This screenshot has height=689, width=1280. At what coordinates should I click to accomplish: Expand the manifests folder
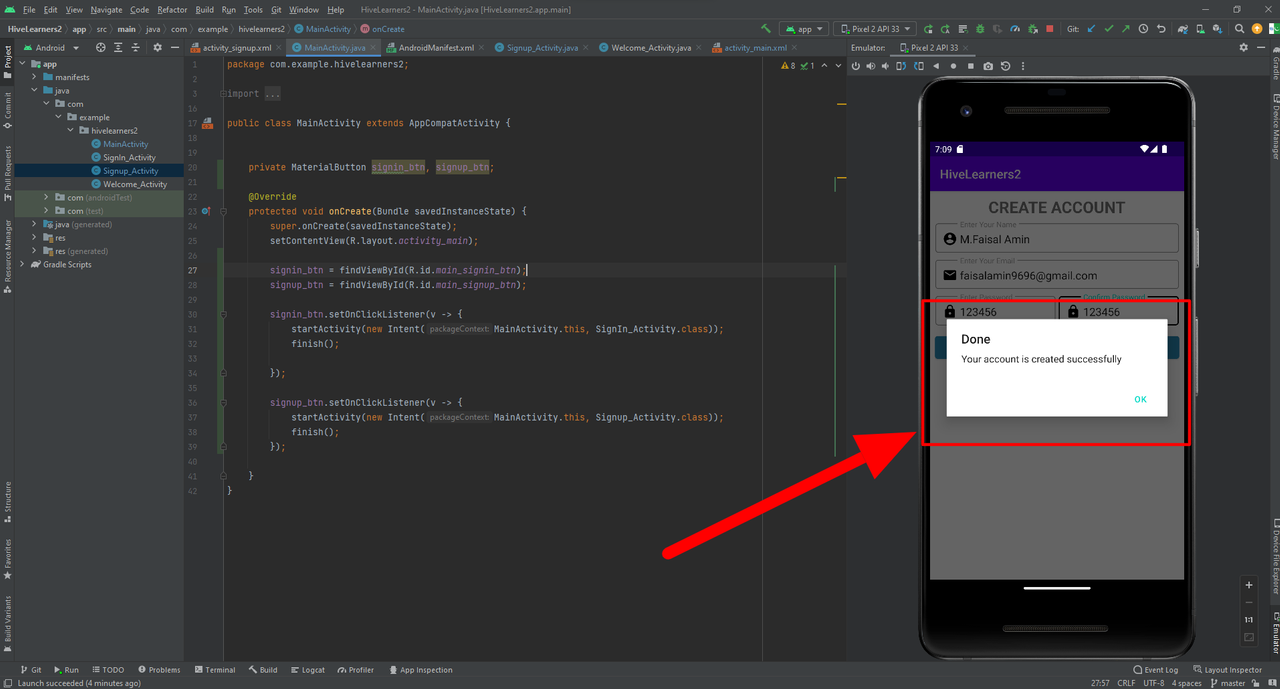35,77
